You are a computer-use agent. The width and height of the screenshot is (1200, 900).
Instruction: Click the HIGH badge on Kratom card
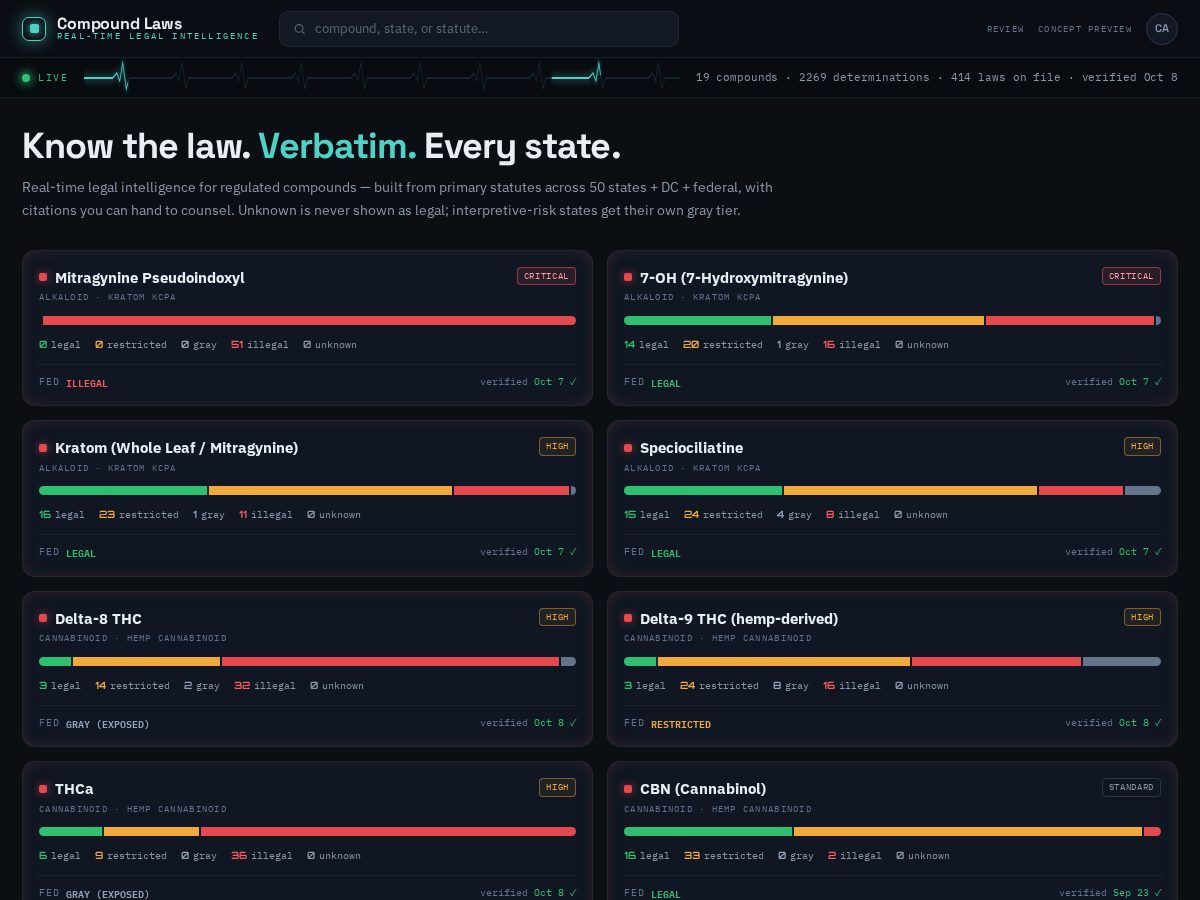pyautogui.click(x=557, y=446)
